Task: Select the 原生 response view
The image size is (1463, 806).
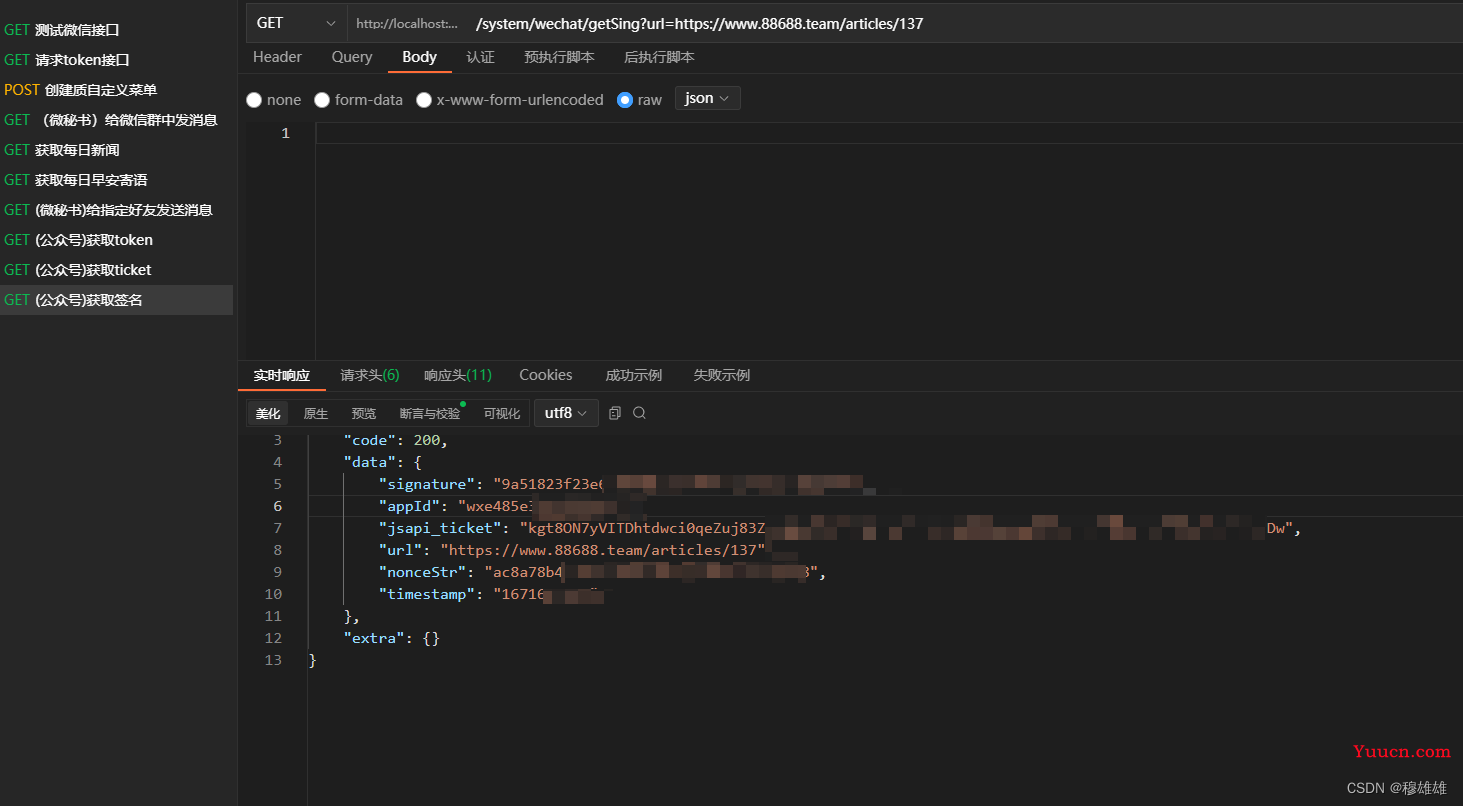Action: pos(316,413)
